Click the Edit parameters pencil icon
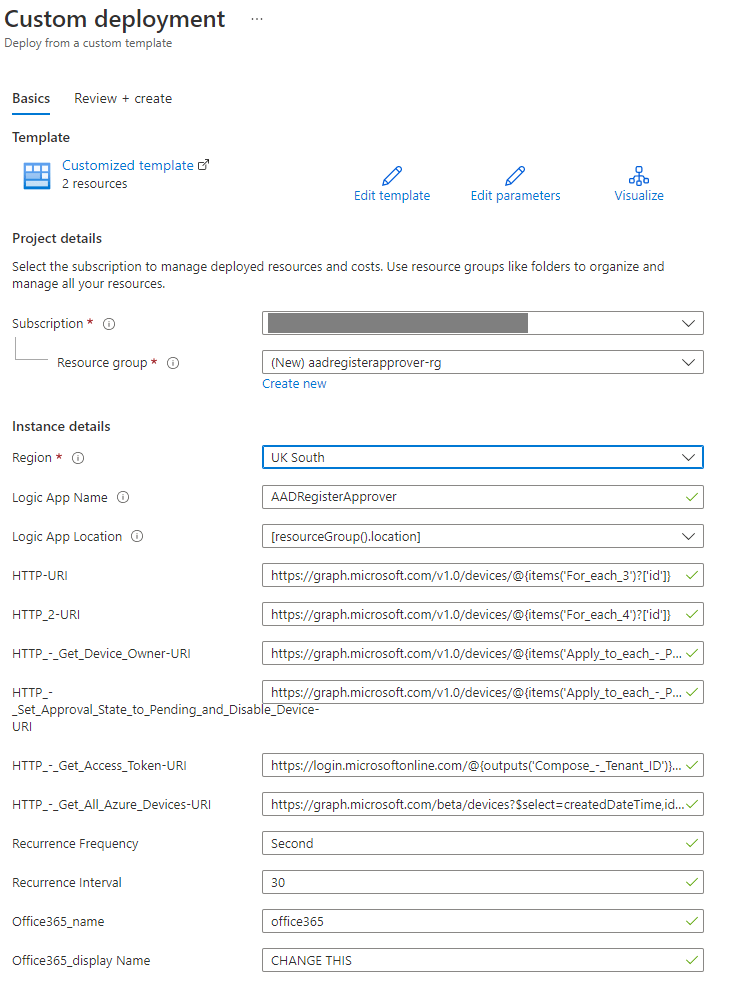 coord(515,176)
